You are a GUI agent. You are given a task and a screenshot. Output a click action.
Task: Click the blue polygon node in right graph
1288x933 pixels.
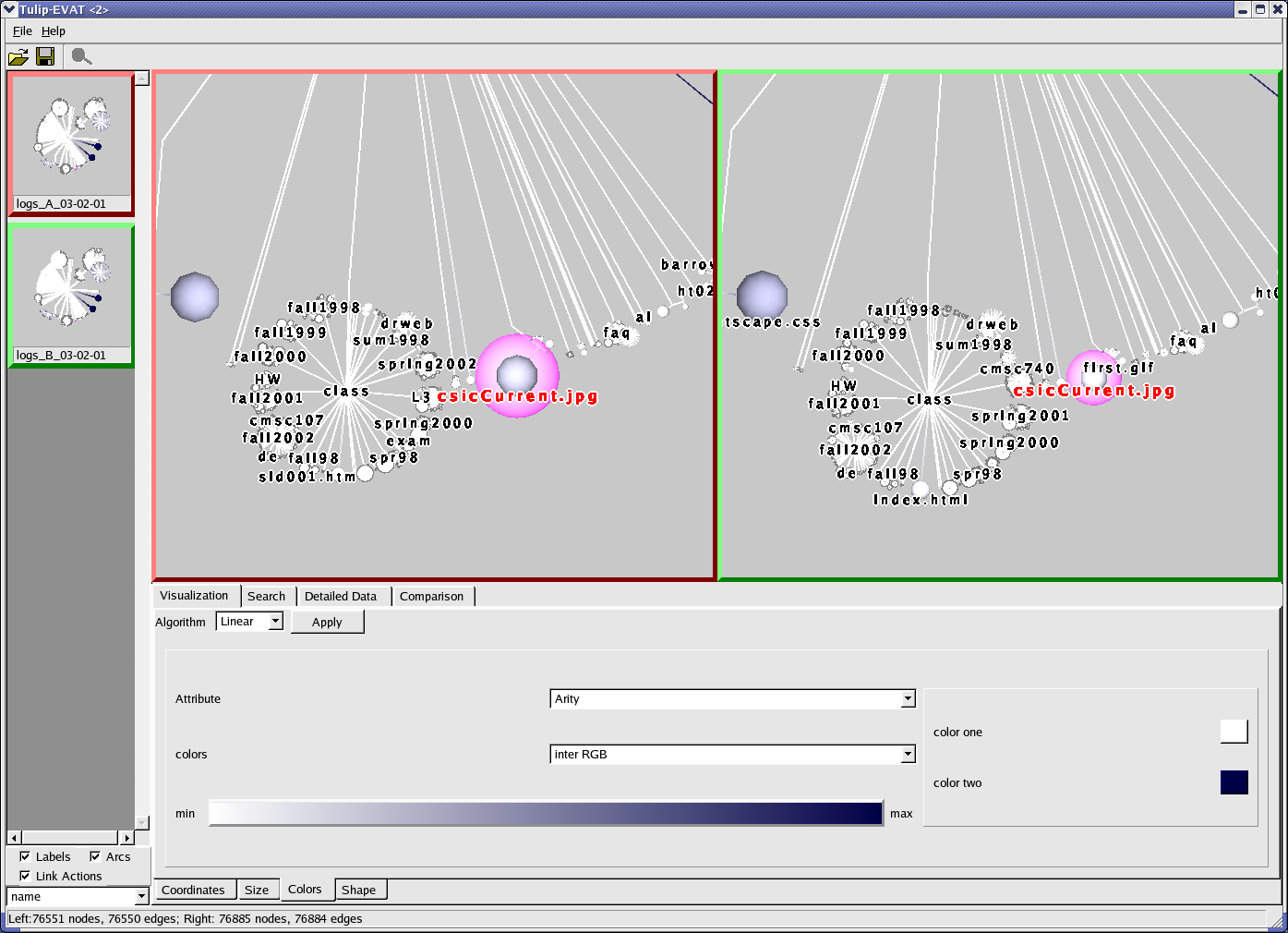763,296
